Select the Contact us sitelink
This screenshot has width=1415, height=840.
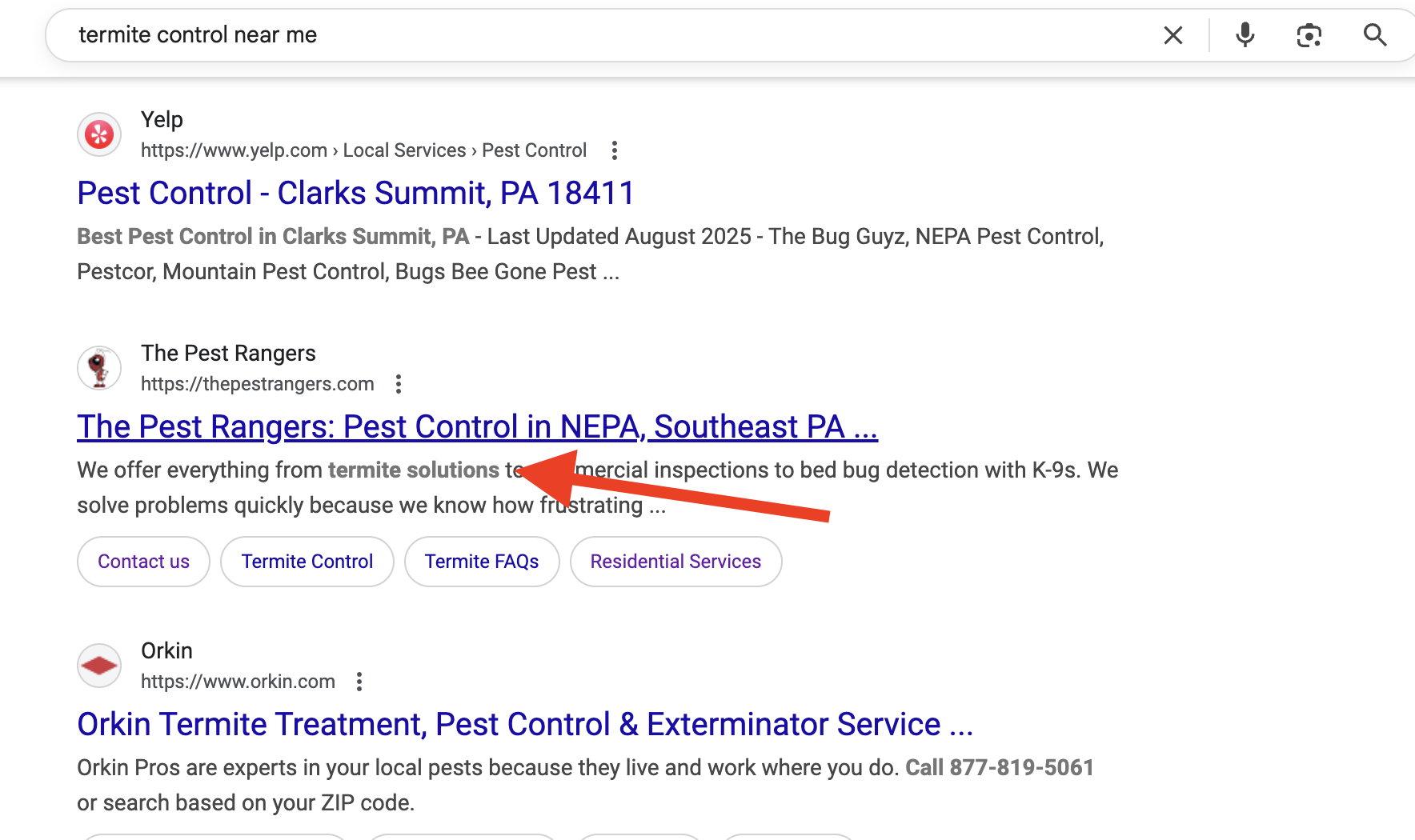(143, 562)
